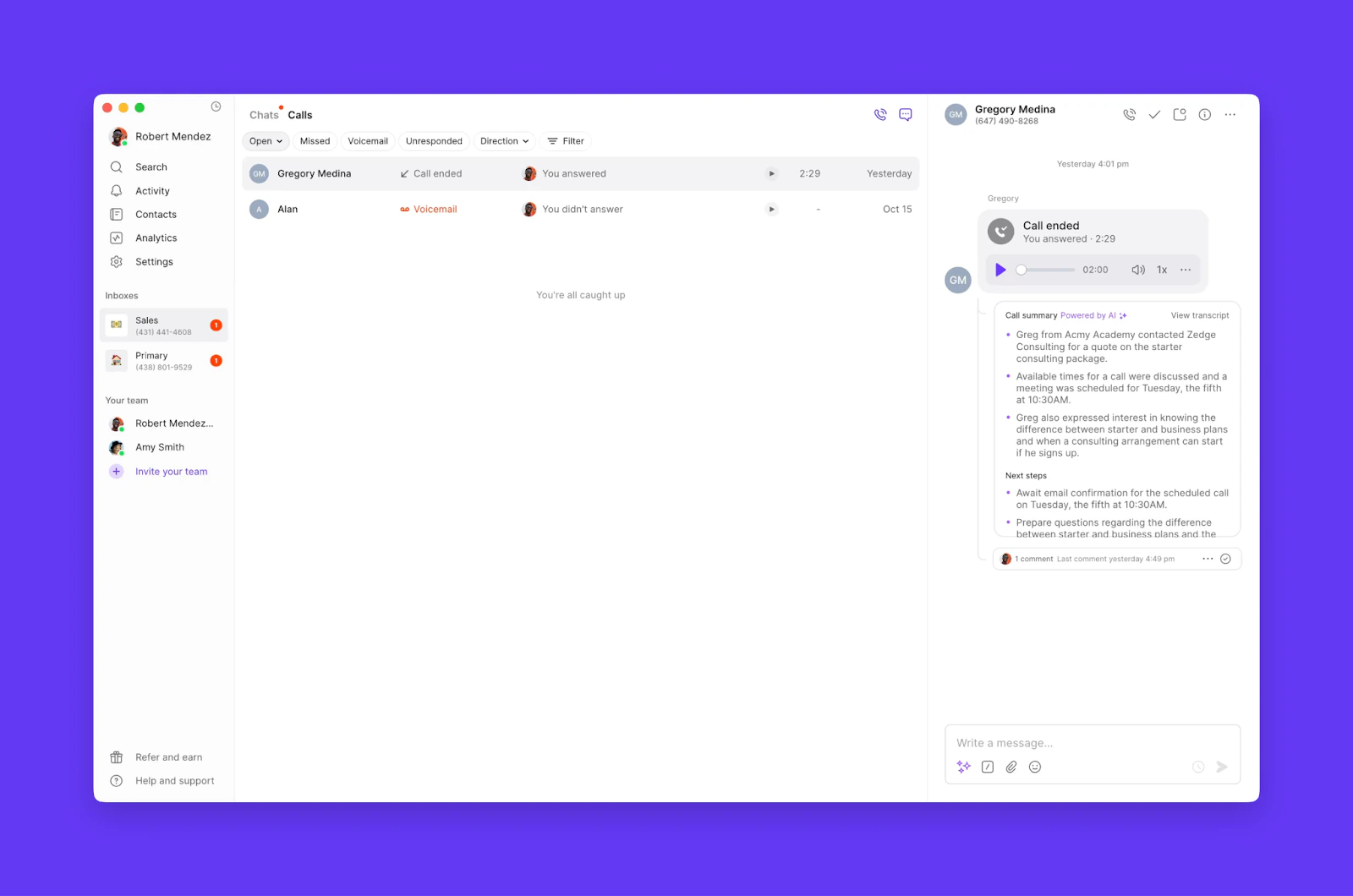
Task: Open the more options menu on the audio player
Action: [x=1185, y=270]
